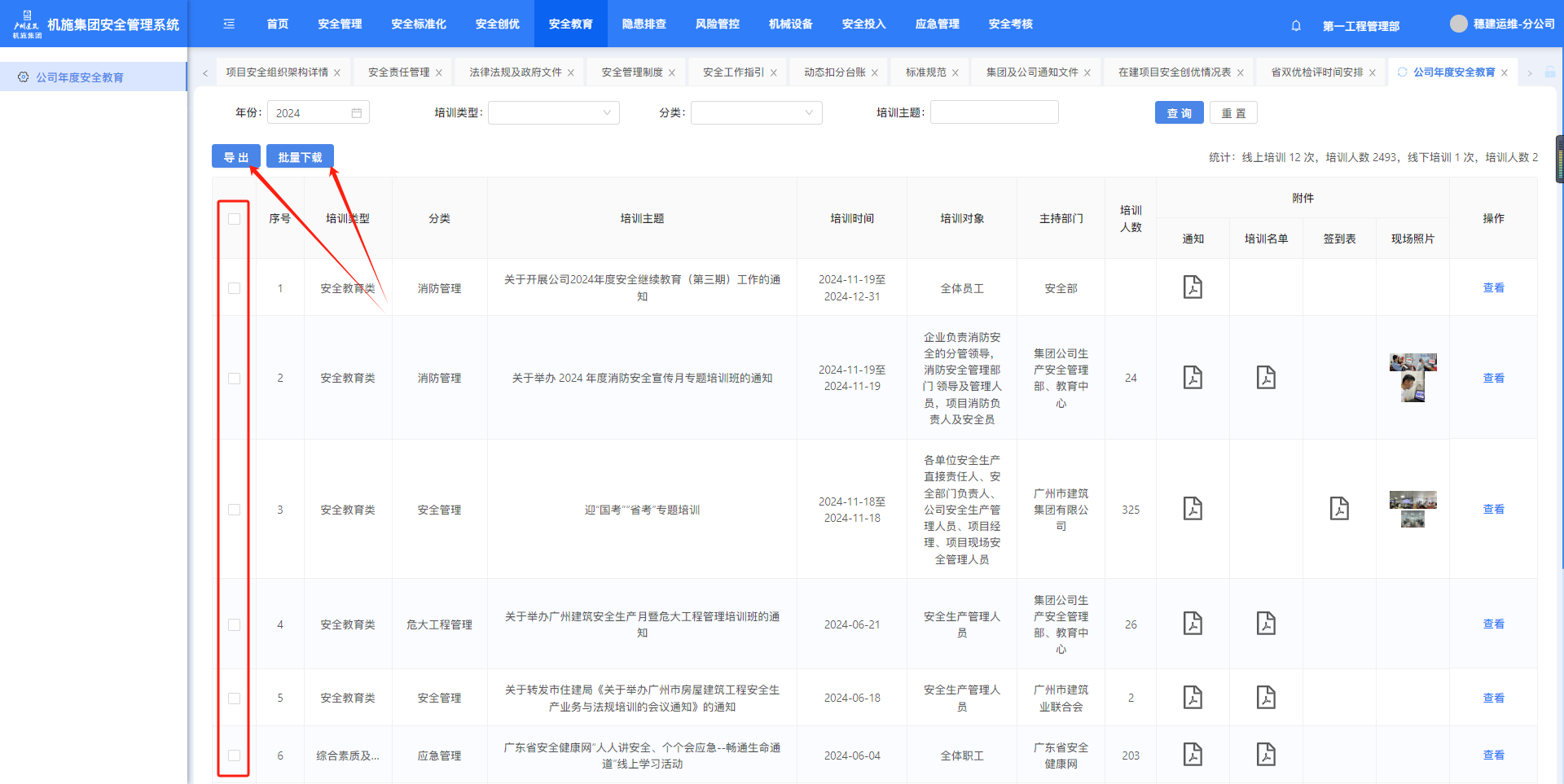Toggle the sidebar collapse hamburger icon
The width and height of the screenshot is (1564, 784).
pos(229,24)
